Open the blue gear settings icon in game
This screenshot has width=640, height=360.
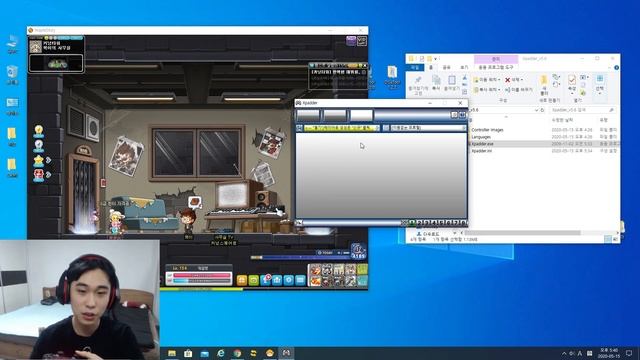click(289, 280)
